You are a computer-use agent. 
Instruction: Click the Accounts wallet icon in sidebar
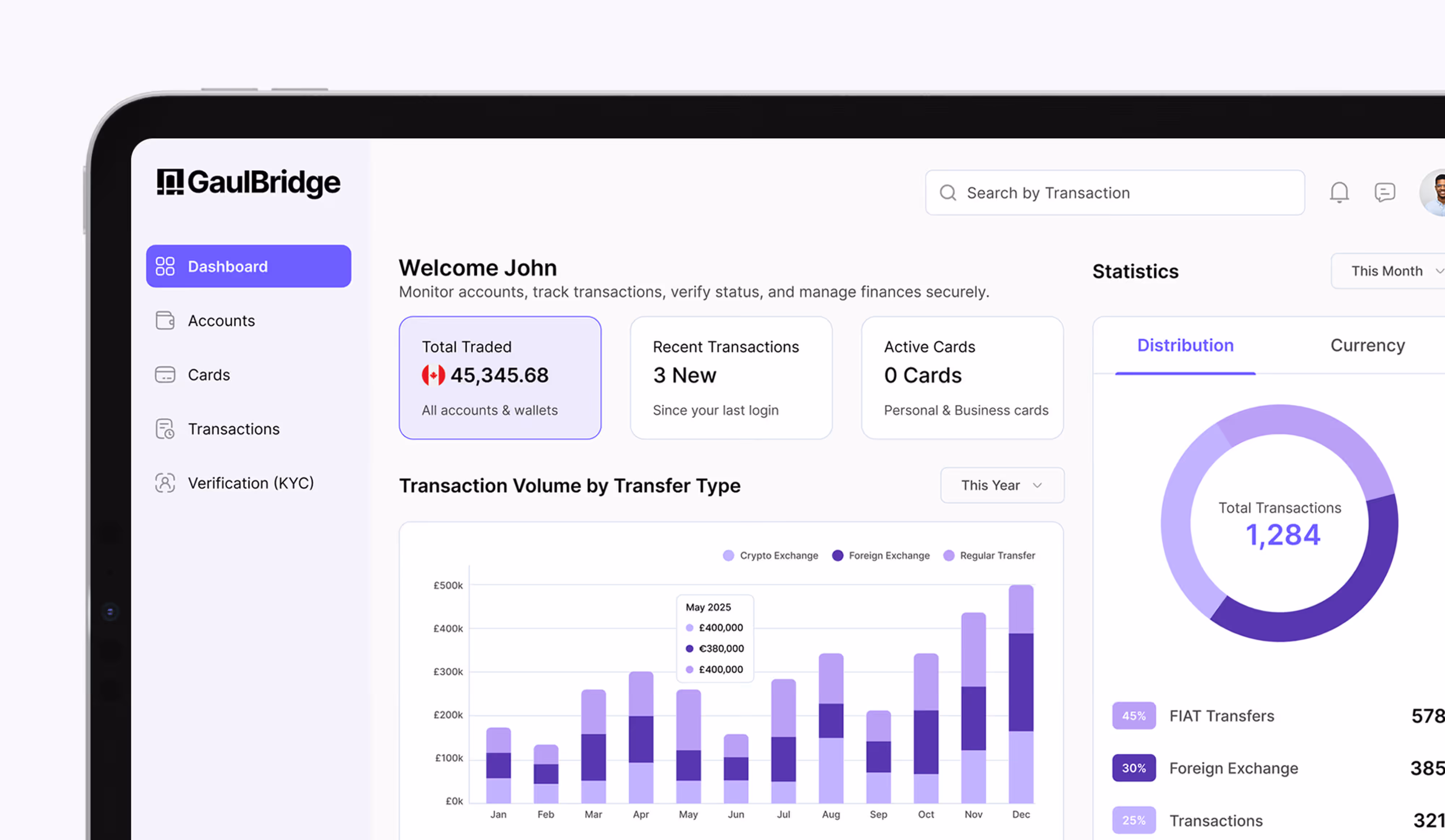click(x=165, y=321)
